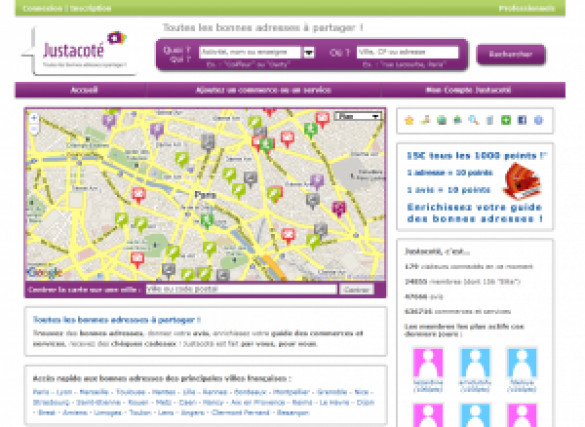Click the add-user icon in the icon bar
This screenshot has width=585, height=427.
pos(425,120)
